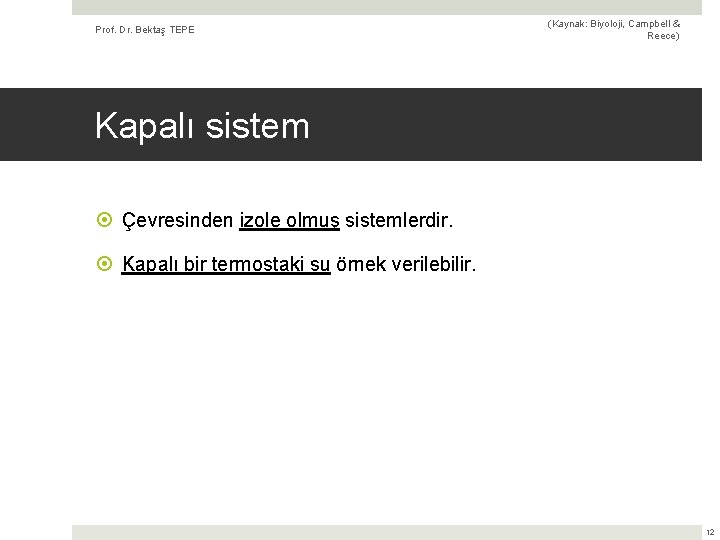Click the underlined phrase 'Kapalı bir termostaki su'
The width and height of the screenshot is (720, 540).
(226, 264)
